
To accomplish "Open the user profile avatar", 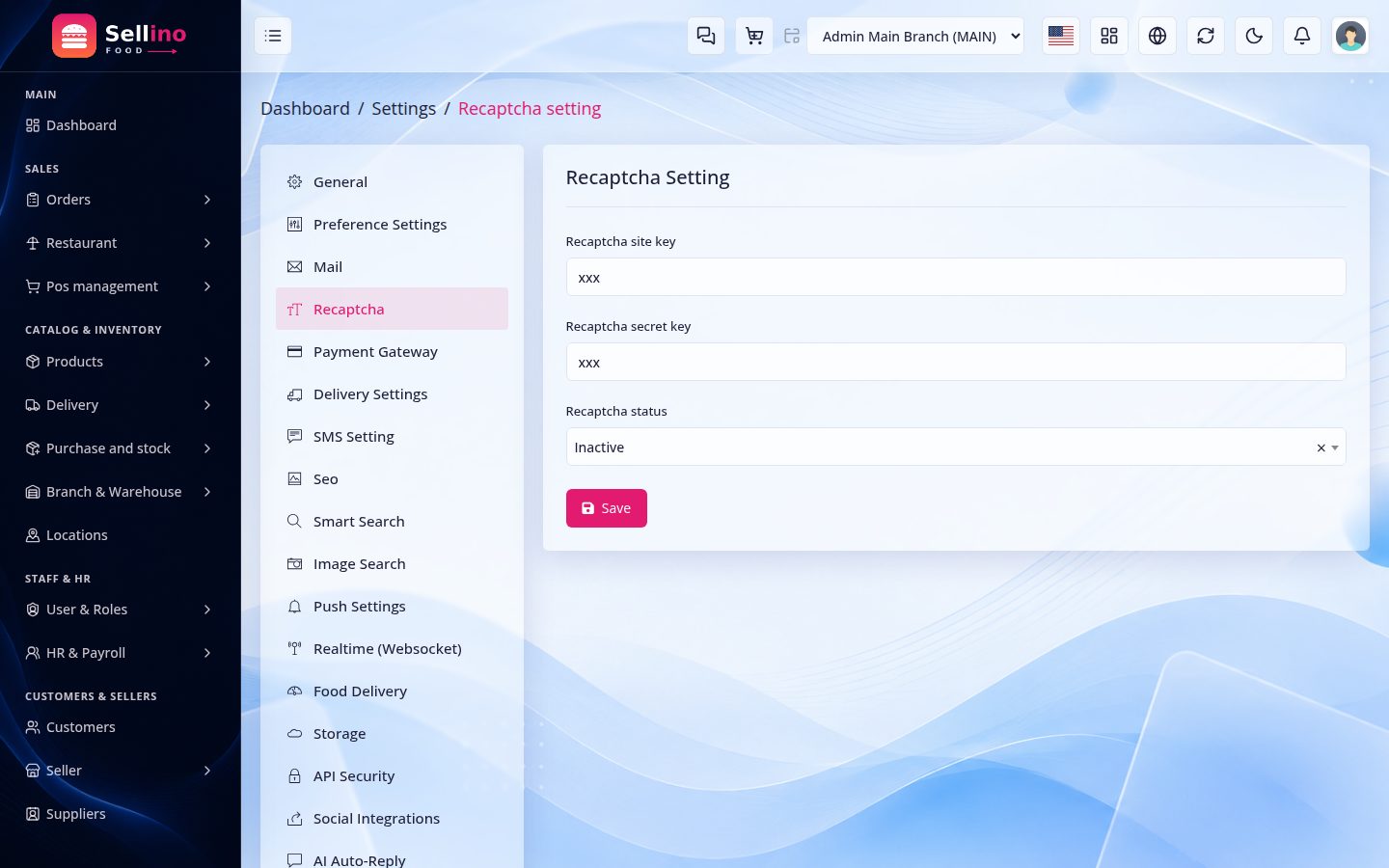I will pyautogui.click(x=1350, y=36).
